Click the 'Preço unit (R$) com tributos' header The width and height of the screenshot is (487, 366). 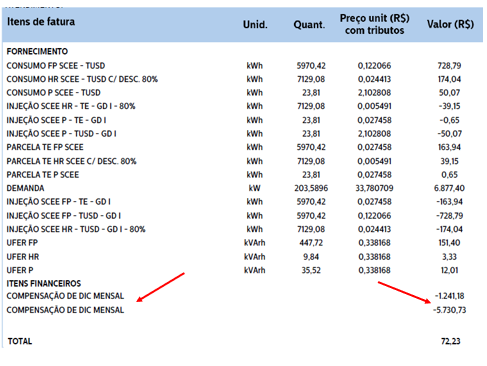(x=374, y=24)
